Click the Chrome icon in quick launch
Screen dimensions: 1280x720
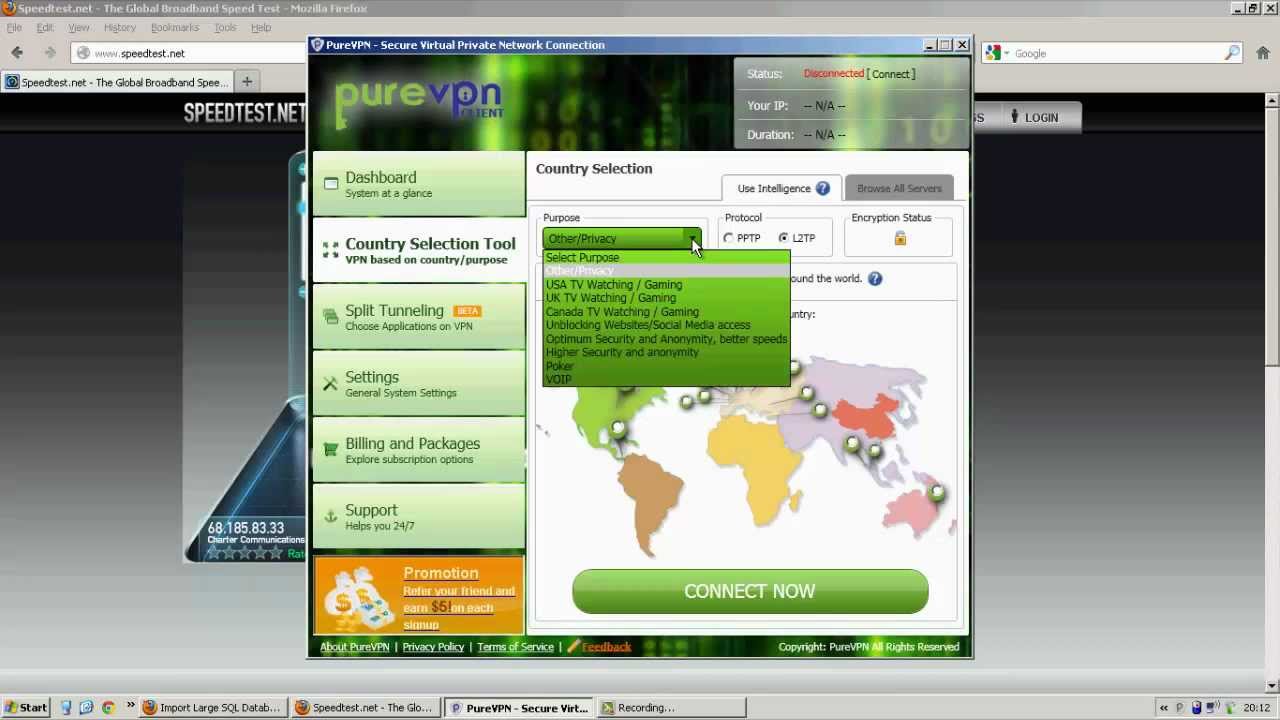click(x=108, y=707)
